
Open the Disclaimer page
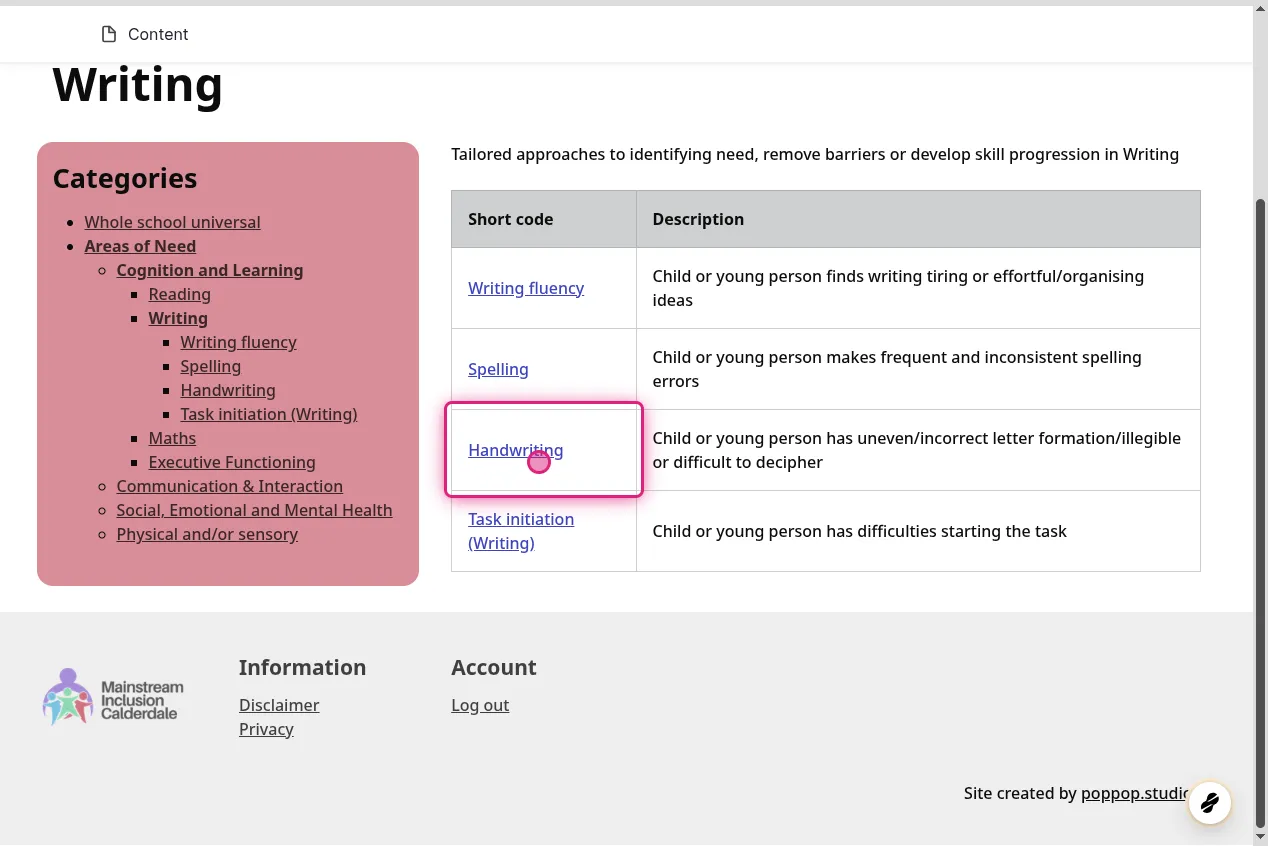coord(279,705)
